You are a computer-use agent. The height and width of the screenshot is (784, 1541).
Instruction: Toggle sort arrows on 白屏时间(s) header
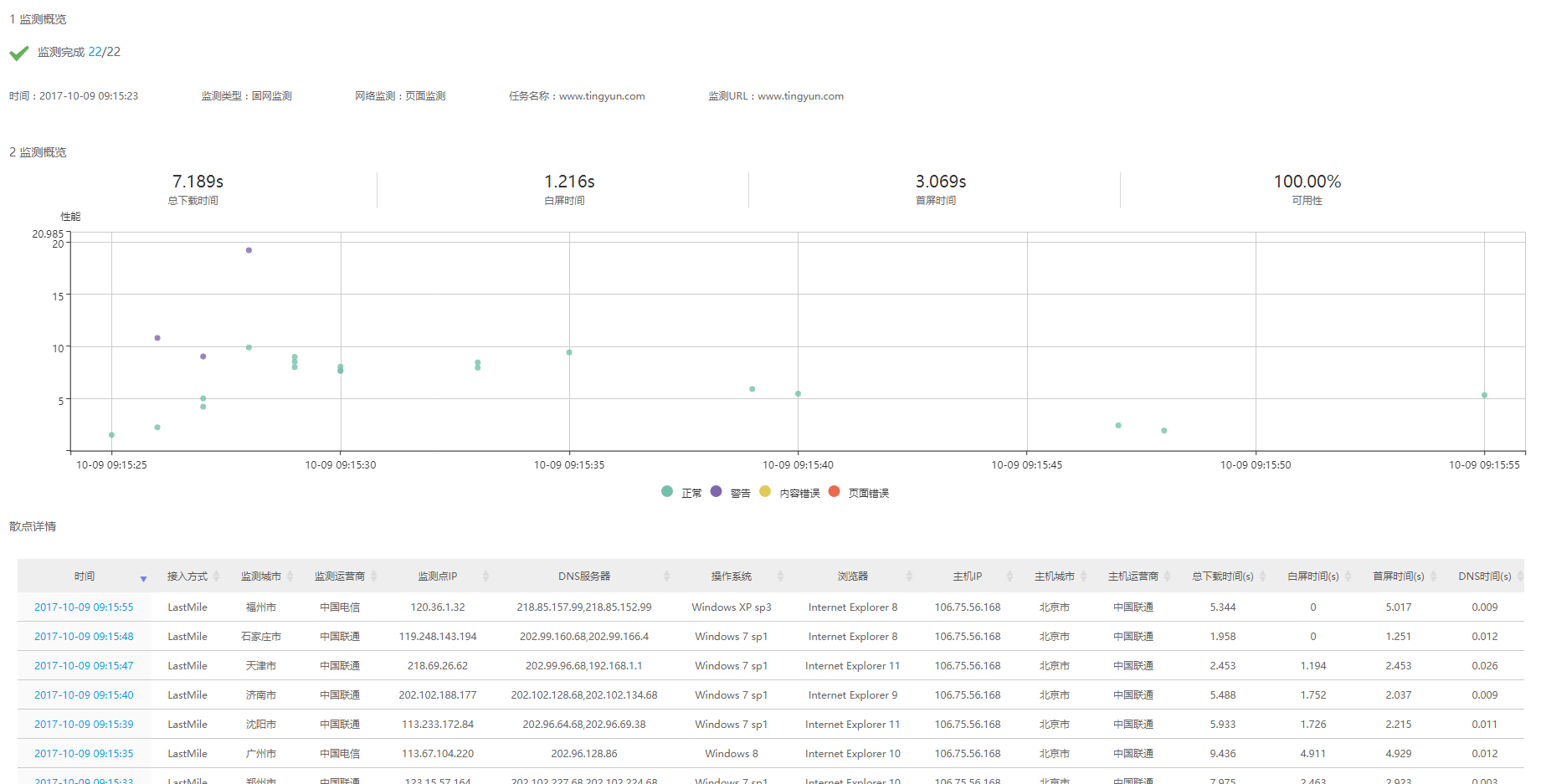1348,576
